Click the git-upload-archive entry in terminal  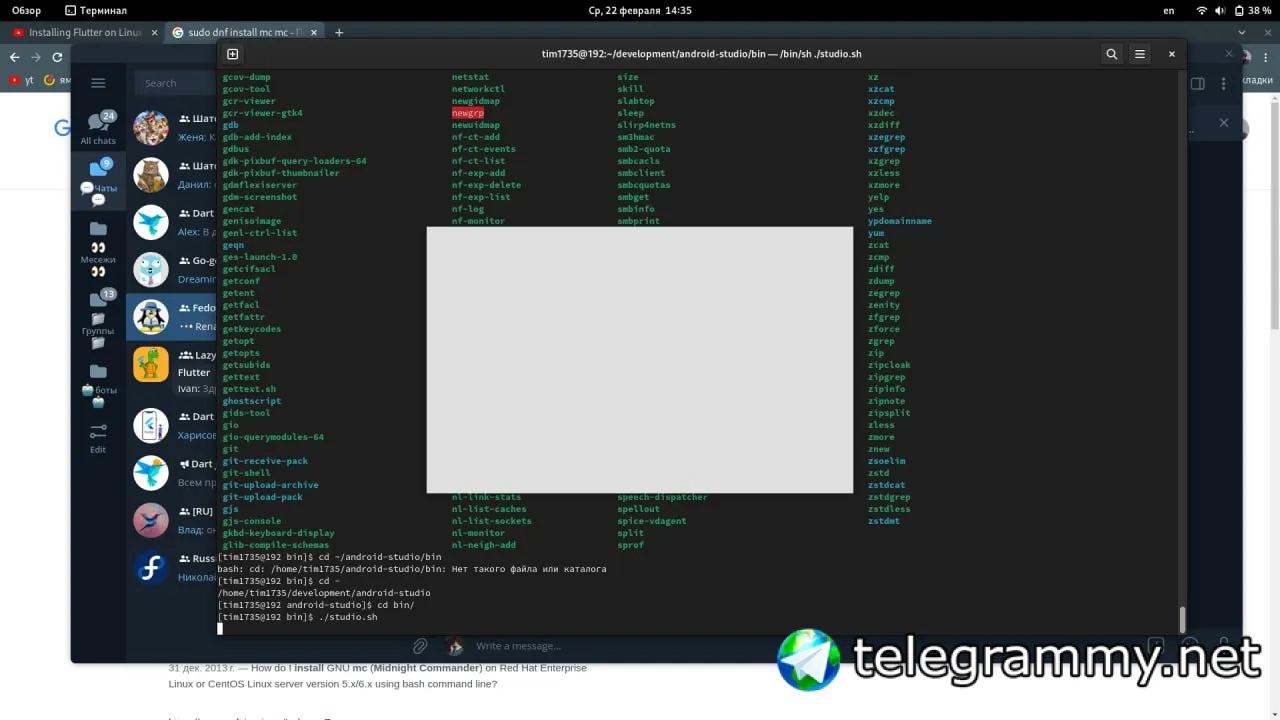point(270,485)
